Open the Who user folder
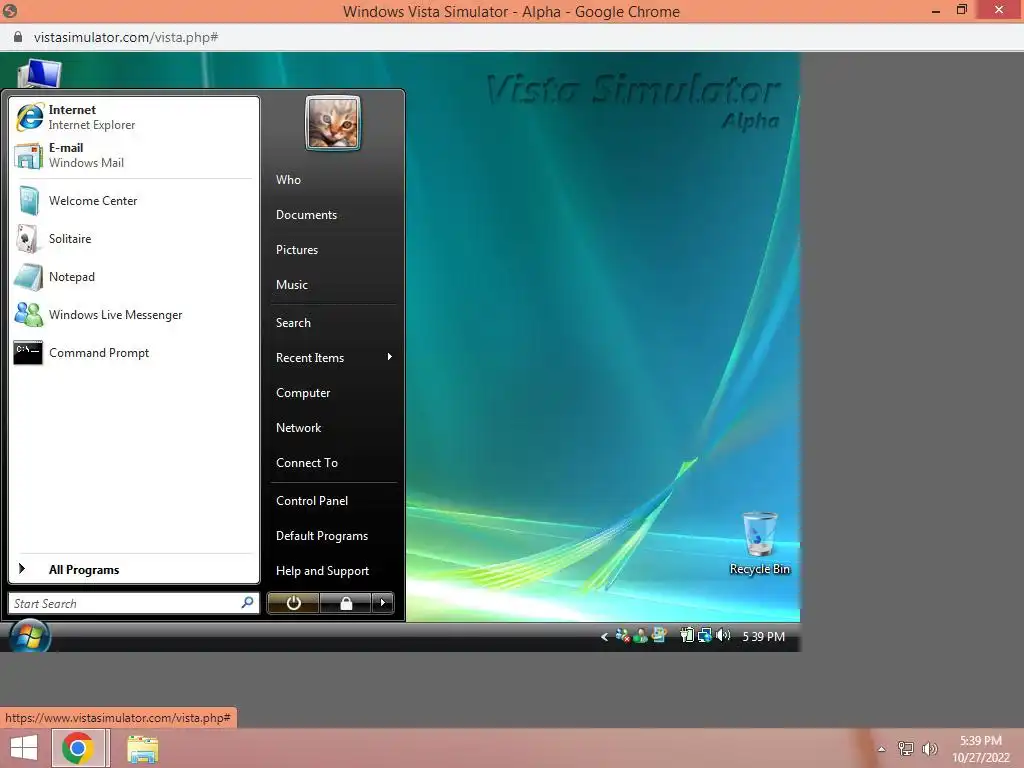This screenshot has height=768, width=1024. [x=288, y=180]
